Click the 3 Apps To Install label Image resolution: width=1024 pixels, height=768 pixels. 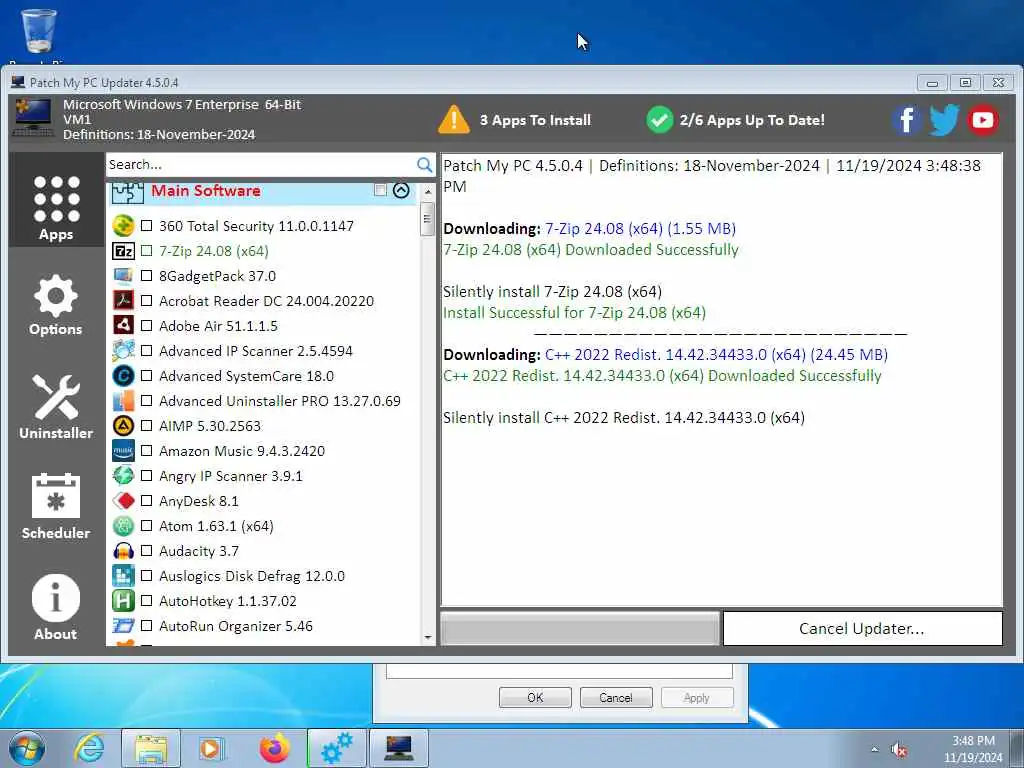click(535, 120)
